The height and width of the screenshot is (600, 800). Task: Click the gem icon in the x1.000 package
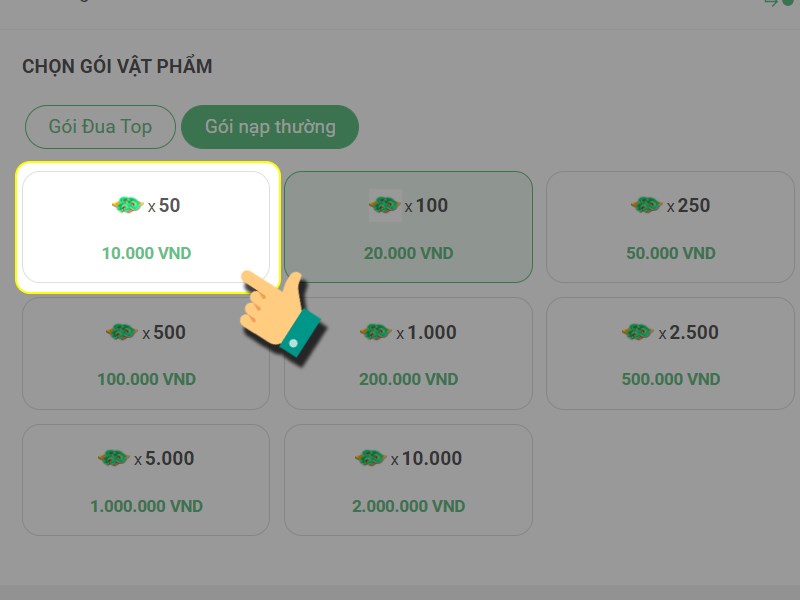tap(376, 332)
